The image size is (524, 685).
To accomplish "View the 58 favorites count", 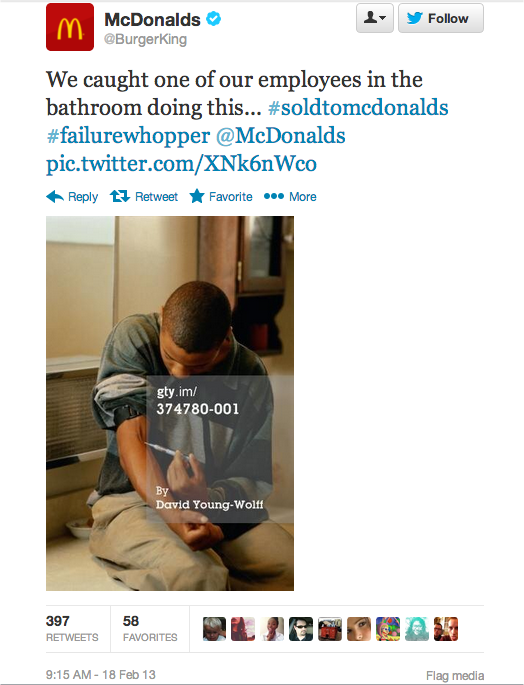I will 150,629.
